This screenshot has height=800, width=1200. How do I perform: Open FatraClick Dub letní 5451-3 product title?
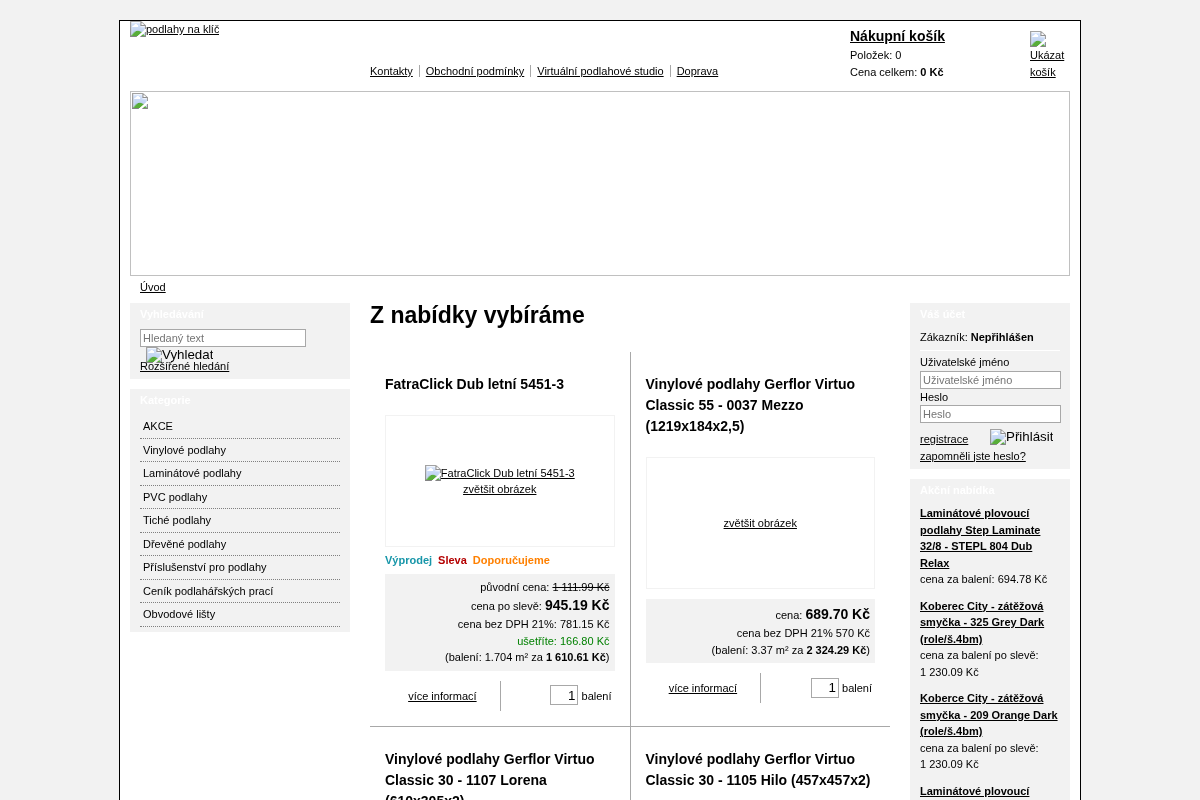point(474,384)
